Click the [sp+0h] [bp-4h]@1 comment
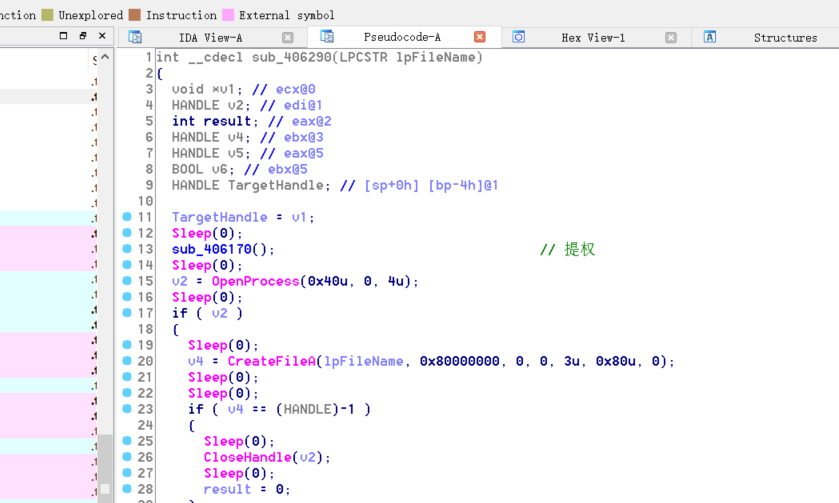This screenshot has height=503, width=839. point(431,186)
